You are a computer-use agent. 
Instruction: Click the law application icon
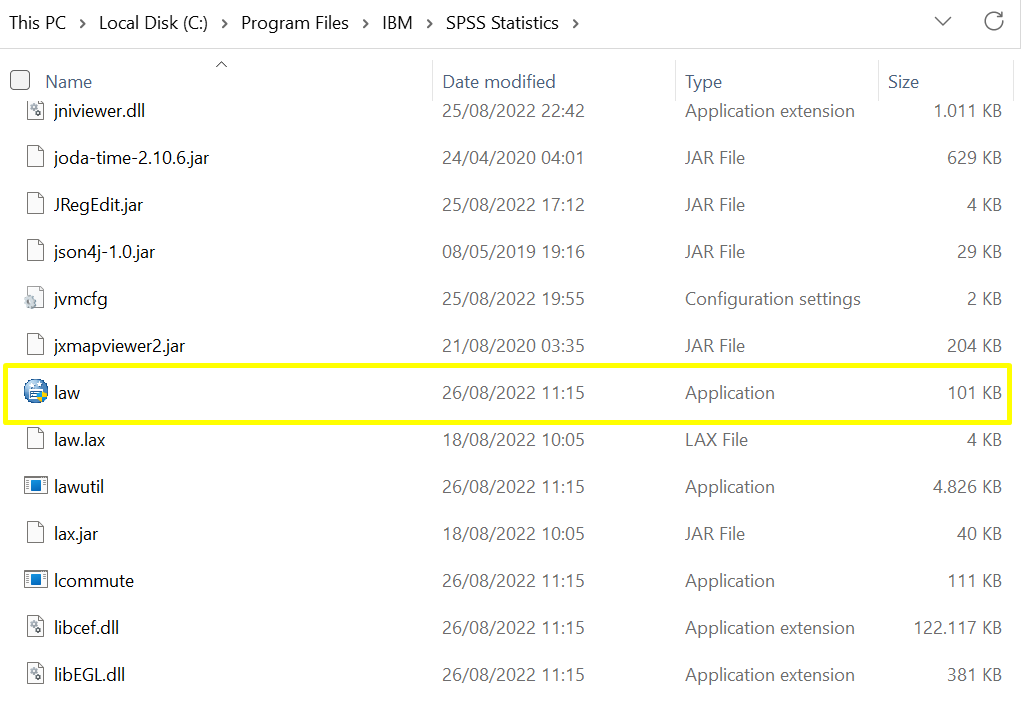[36, 393]
